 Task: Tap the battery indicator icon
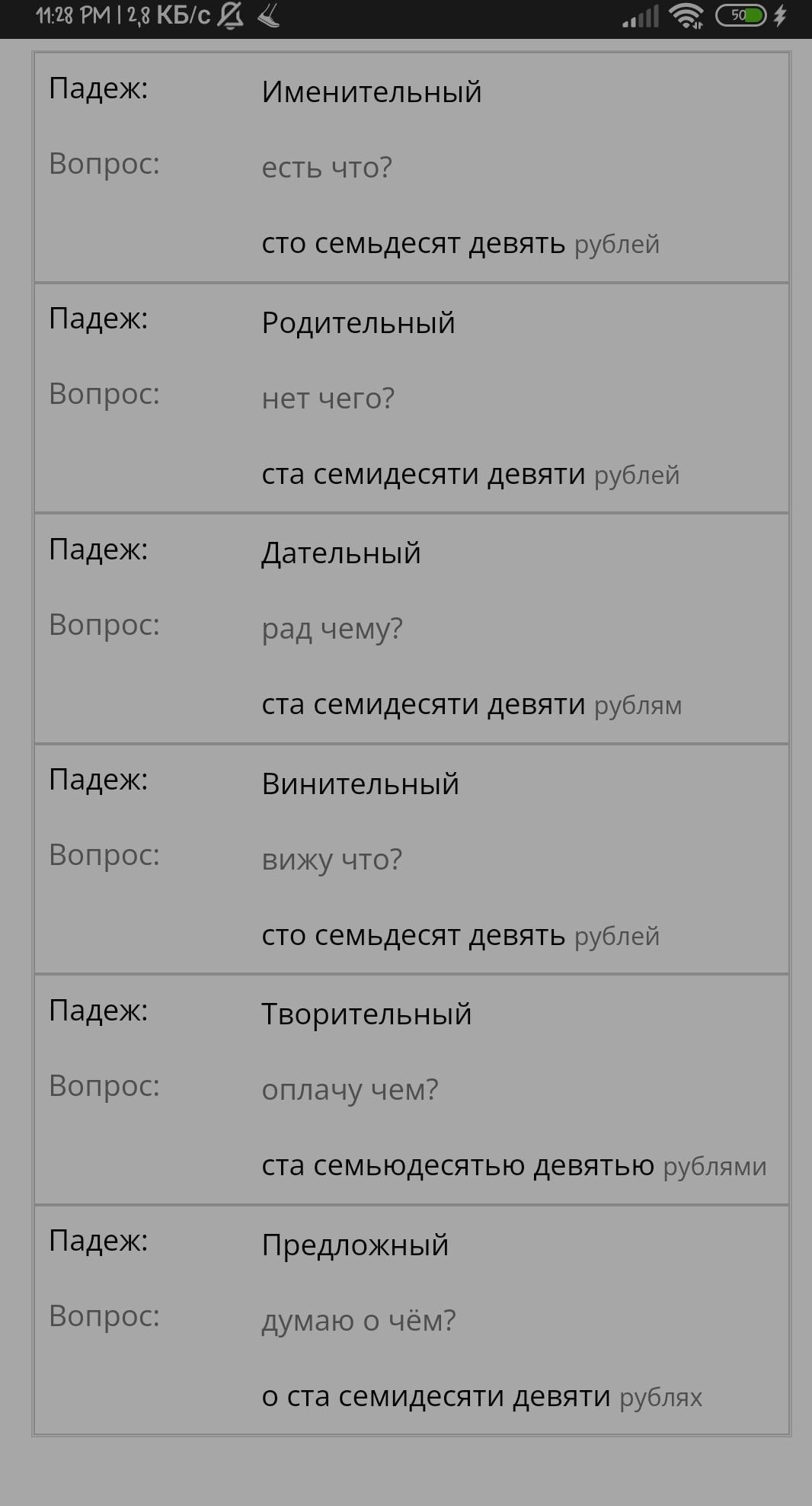pyautogui.click(x=740, y=15)
